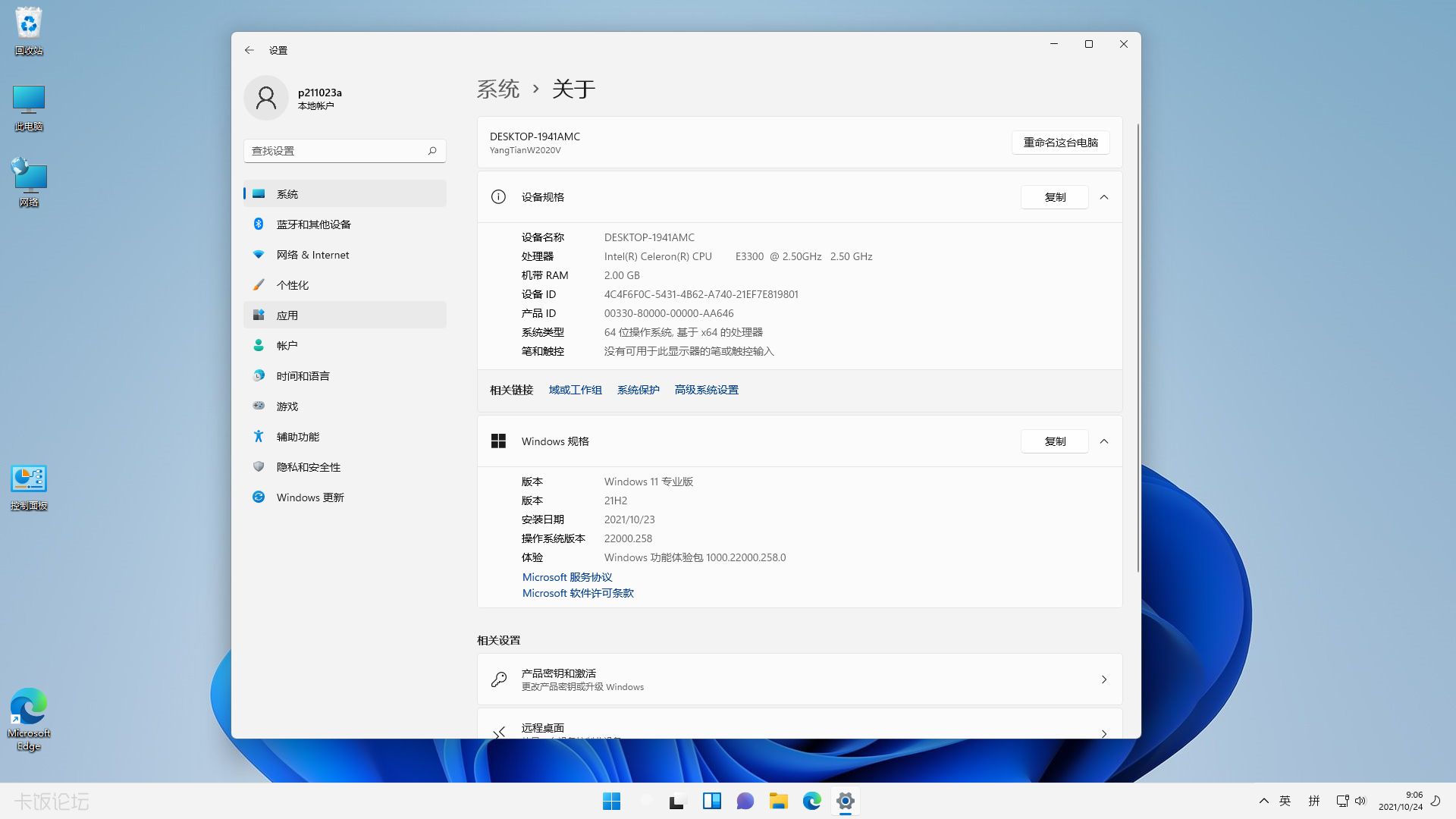Open 回收站 on desktop

[x=29, y=31]
